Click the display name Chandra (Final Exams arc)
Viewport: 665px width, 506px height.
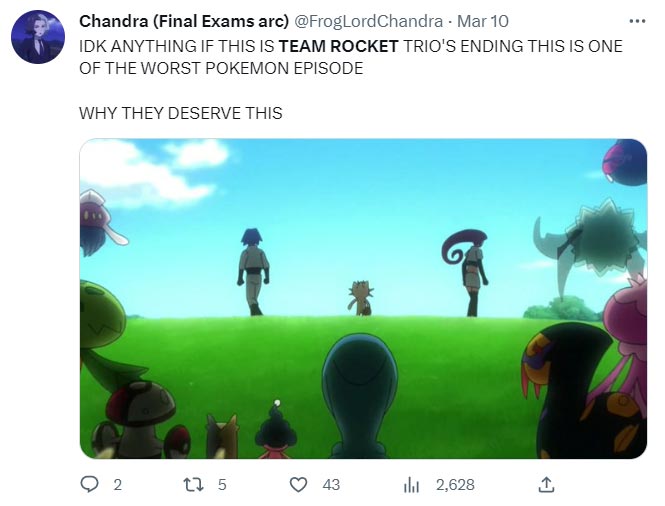pyautogui.click(x=184, y=21)
